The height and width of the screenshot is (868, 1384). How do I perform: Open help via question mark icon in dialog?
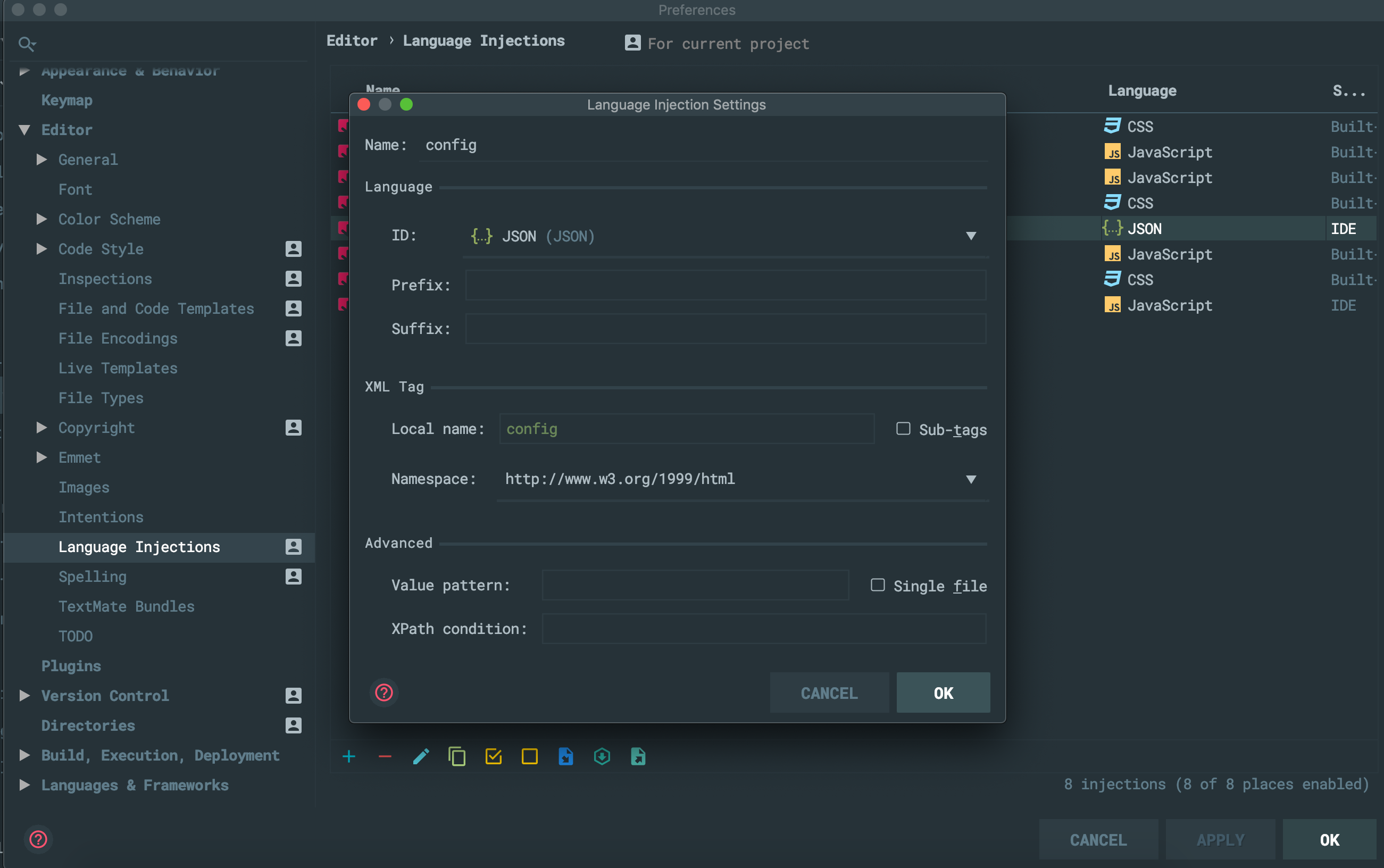click(383, 692)
